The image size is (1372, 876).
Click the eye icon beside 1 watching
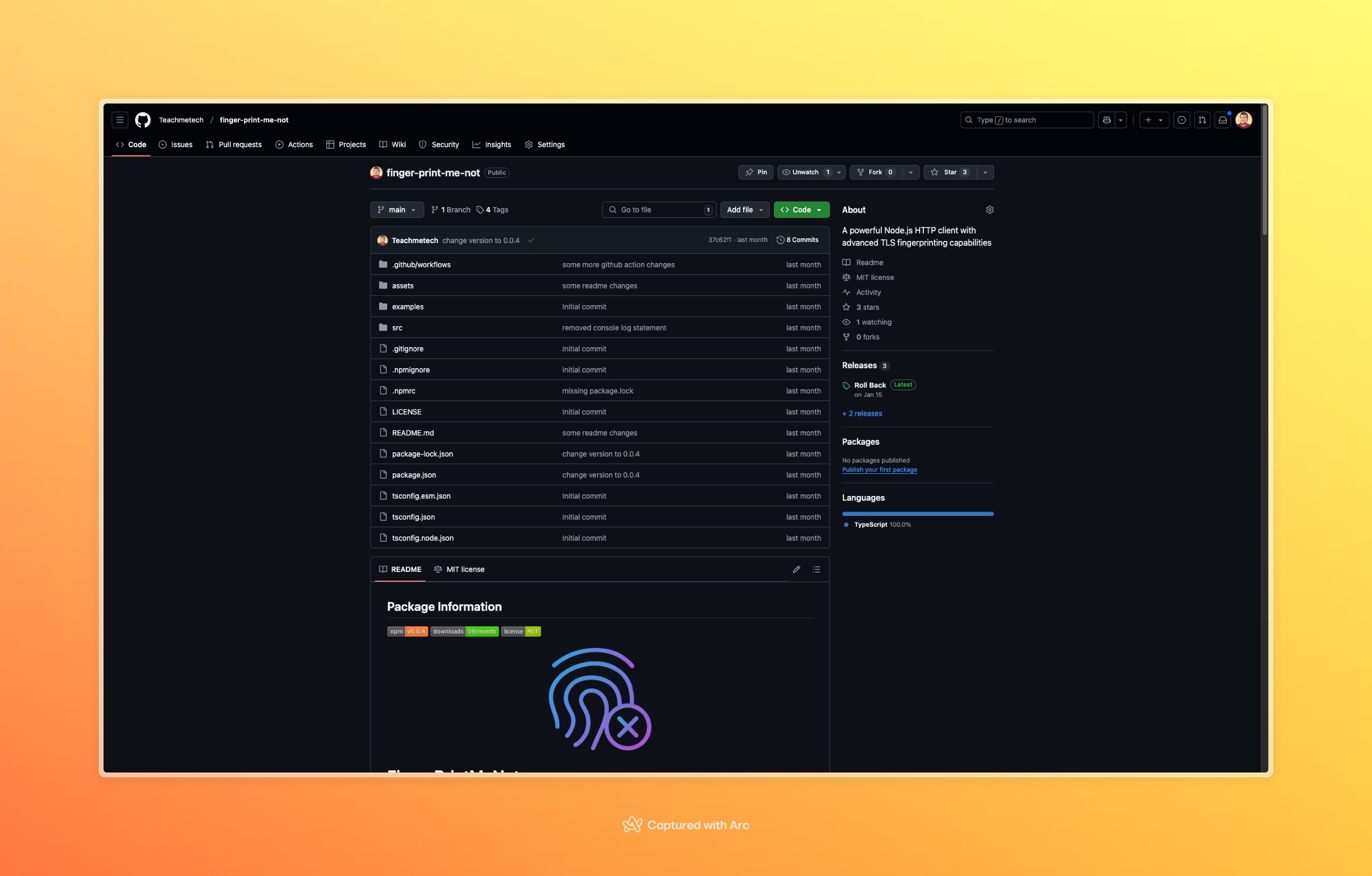[x=846, y=322]
